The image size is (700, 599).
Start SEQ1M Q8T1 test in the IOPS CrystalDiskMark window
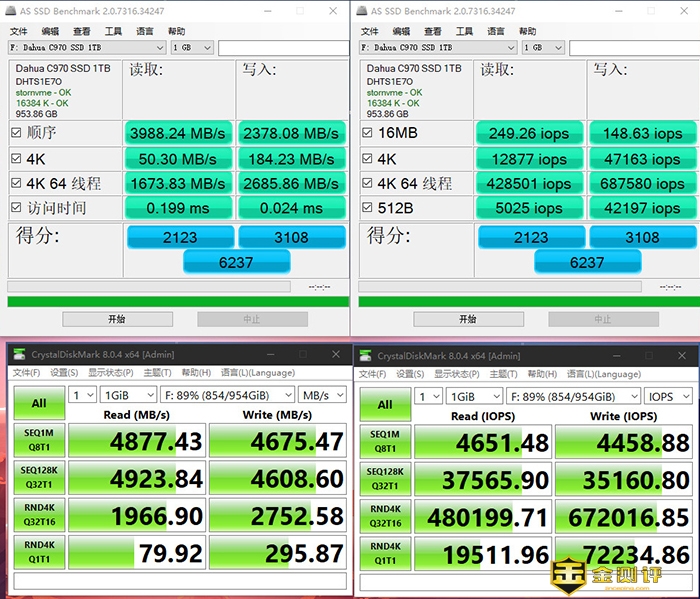pos(385,441)
